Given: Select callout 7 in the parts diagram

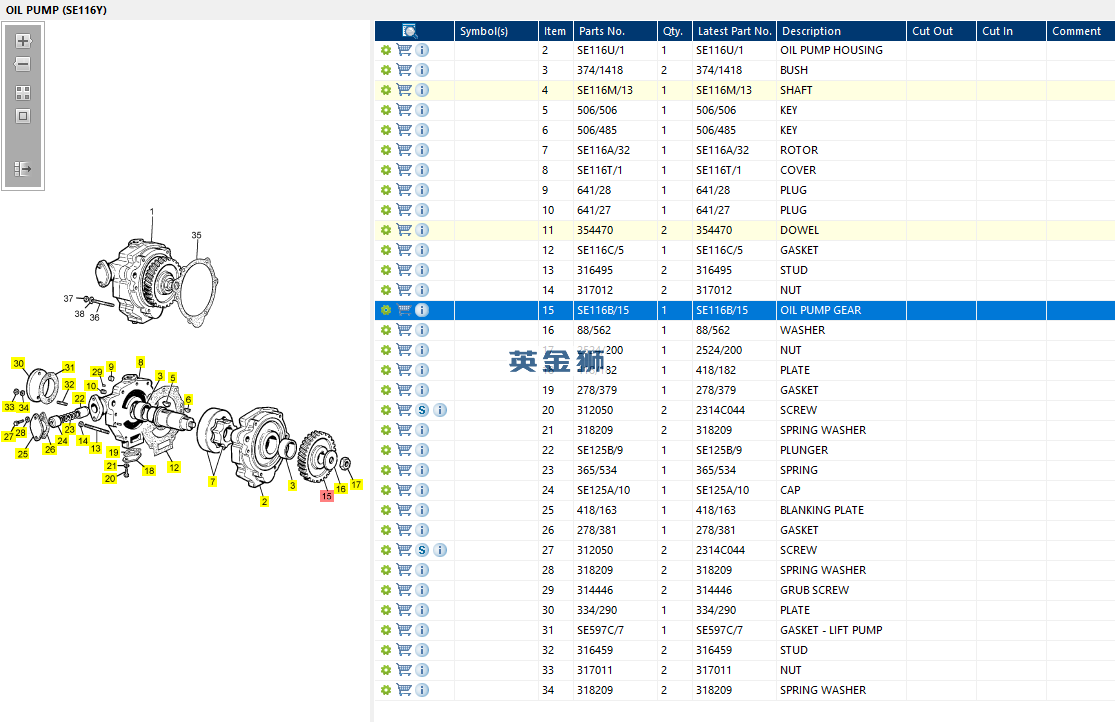Looking at the screenshot, I should click(x=212, y=482).
